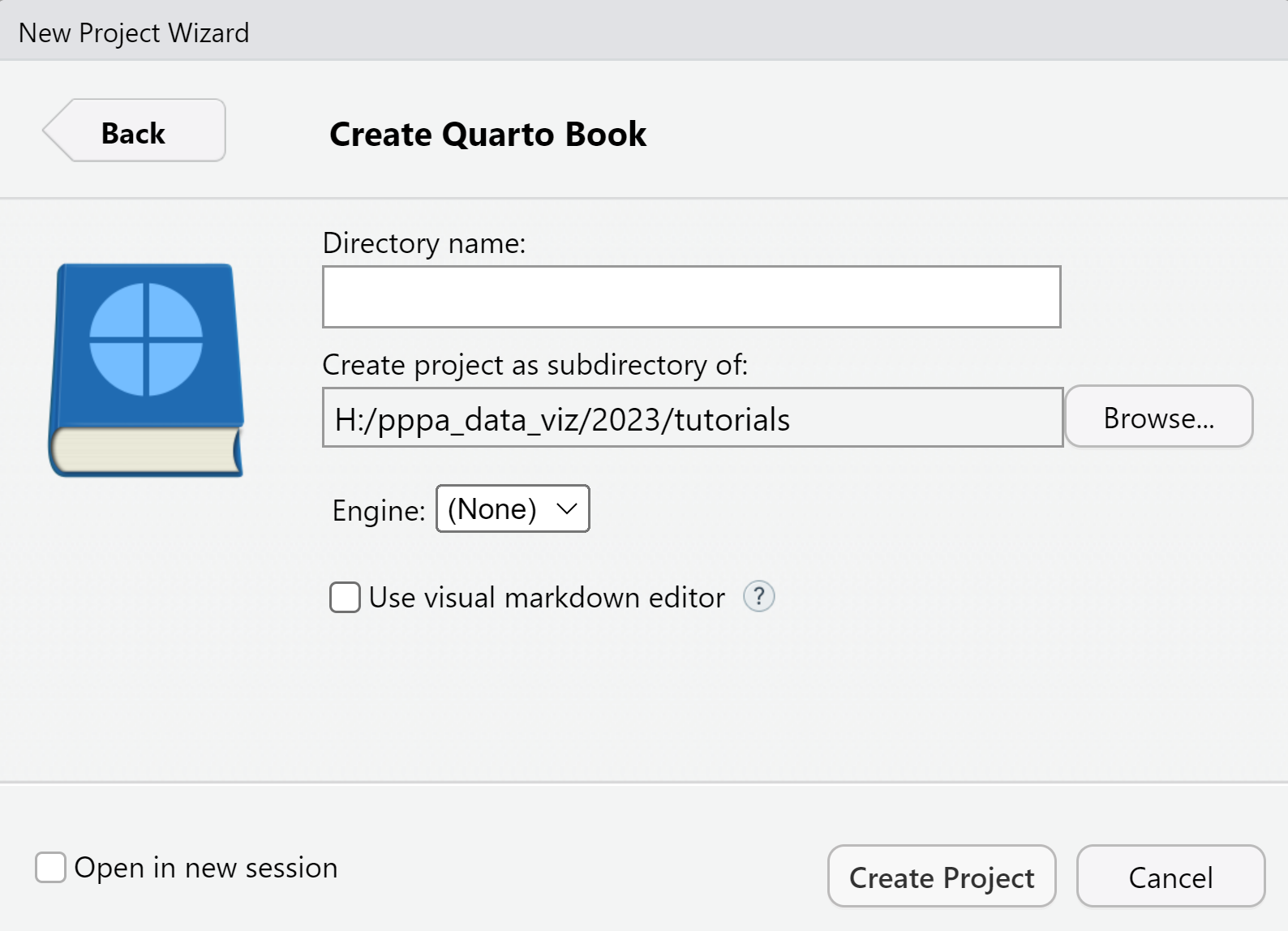Click the Create Project button
The image size is (1288, 931).
(x=942, y=877)
